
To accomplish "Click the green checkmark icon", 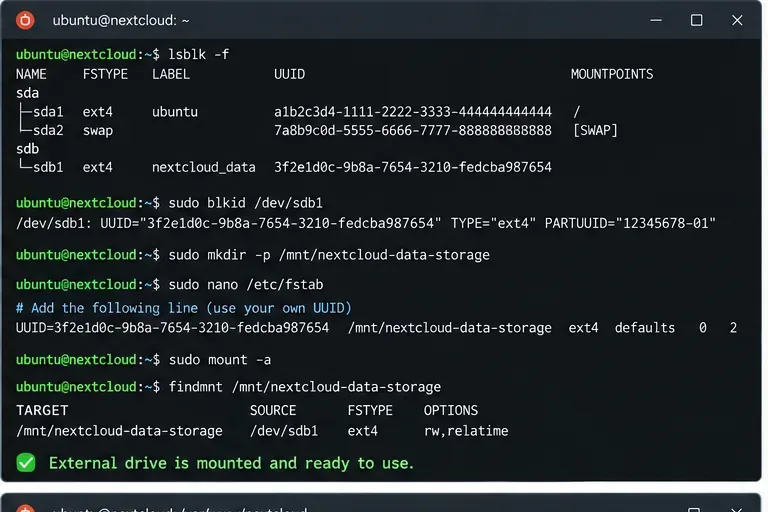I will click(x=25, y=463).
